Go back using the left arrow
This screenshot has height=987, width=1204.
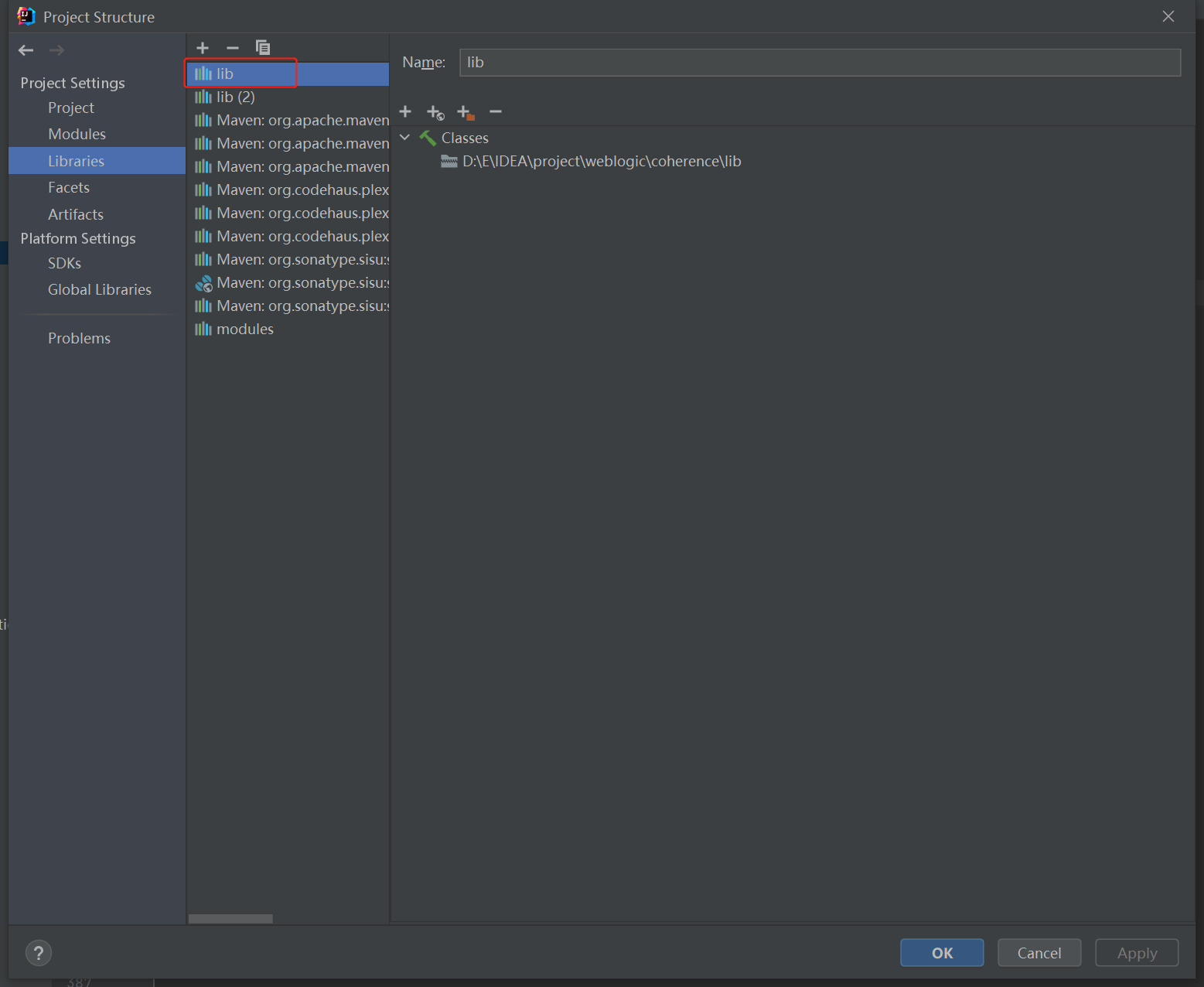26,50
